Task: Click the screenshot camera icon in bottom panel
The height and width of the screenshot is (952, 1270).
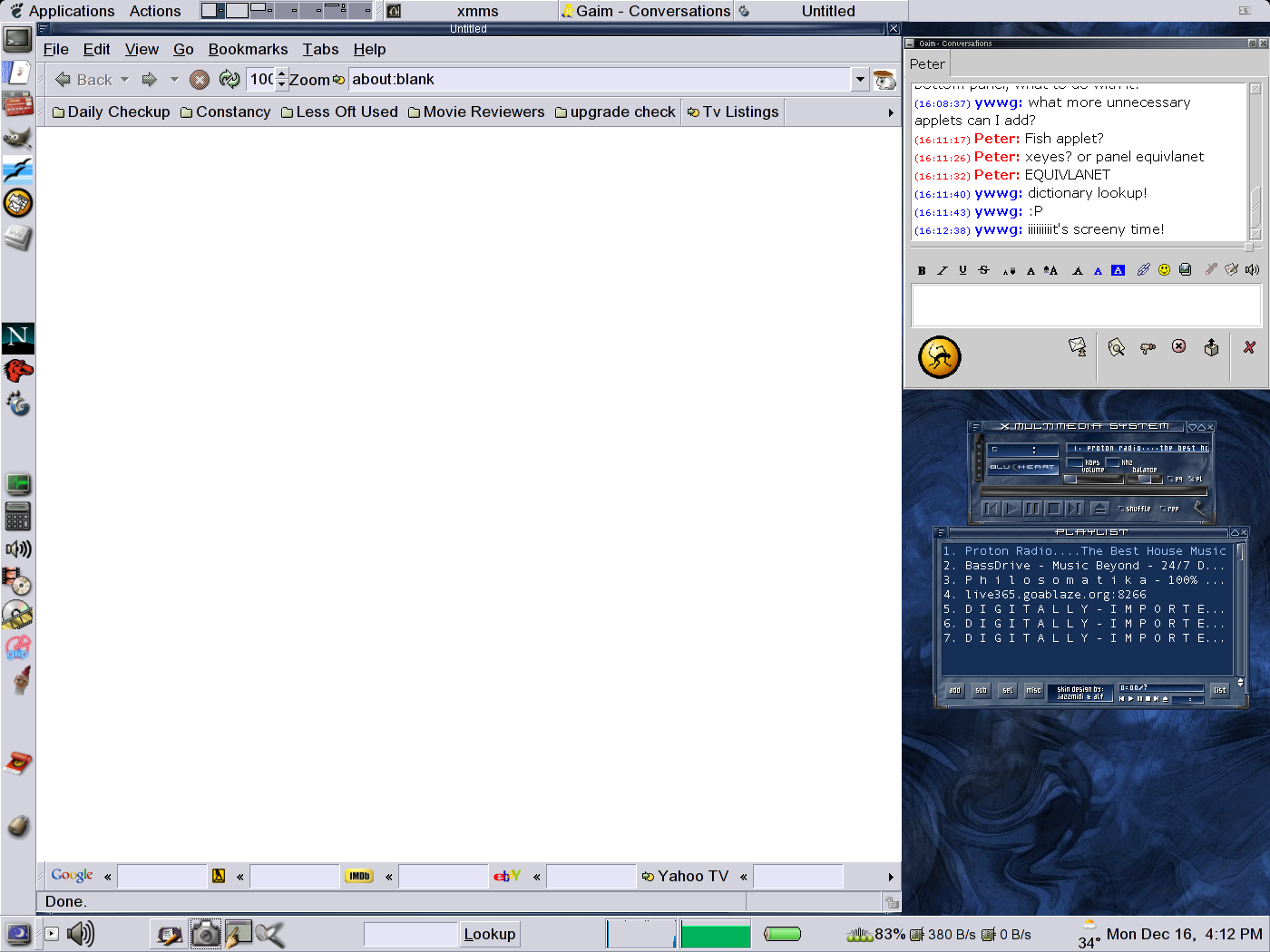Action: pos(205,934)
